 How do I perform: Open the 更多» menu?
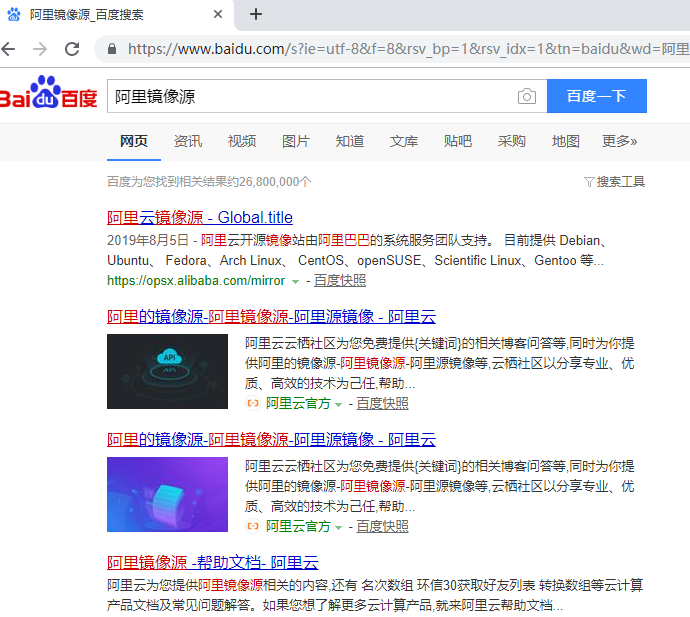pos(619,141)
